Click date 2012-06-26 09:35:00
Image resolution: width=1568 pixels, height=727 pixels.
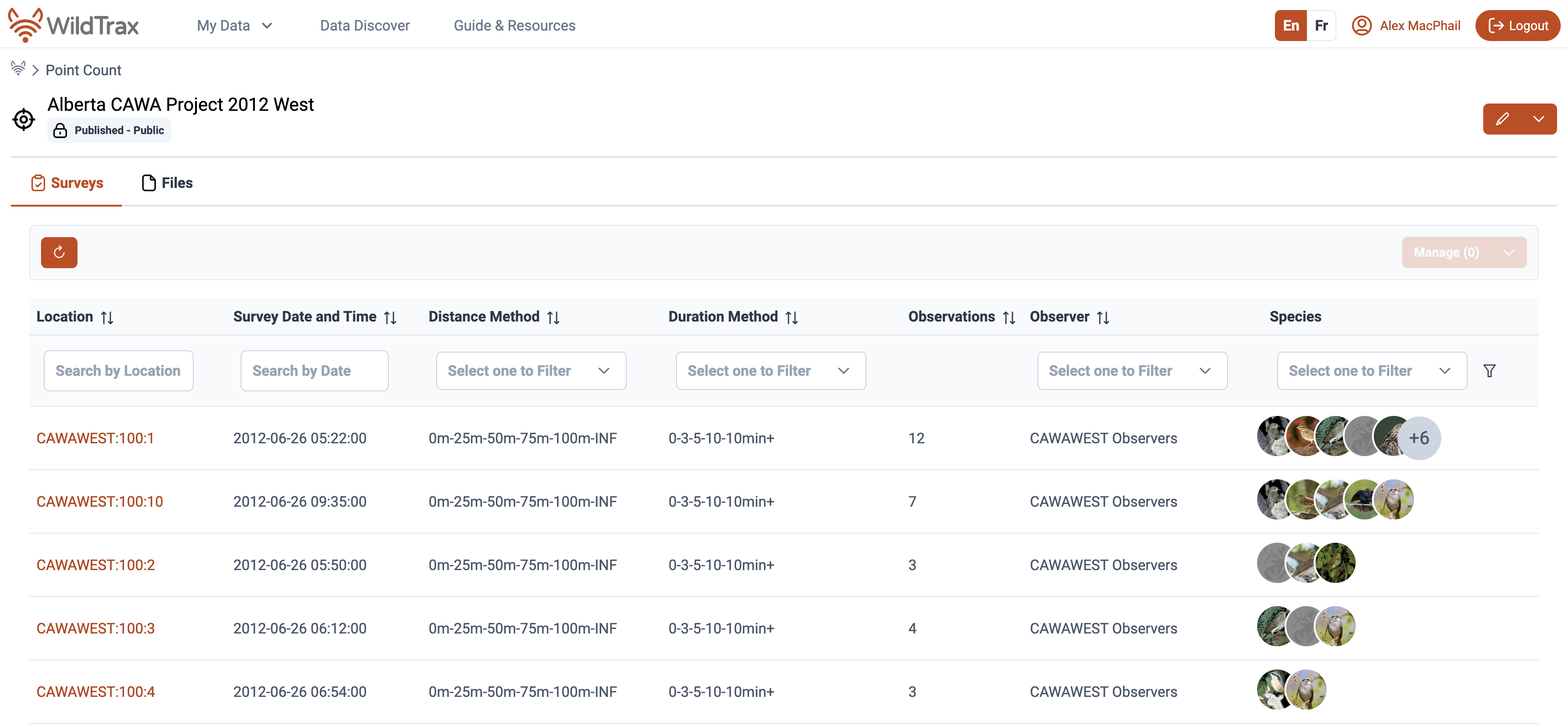tap(299, 501)
